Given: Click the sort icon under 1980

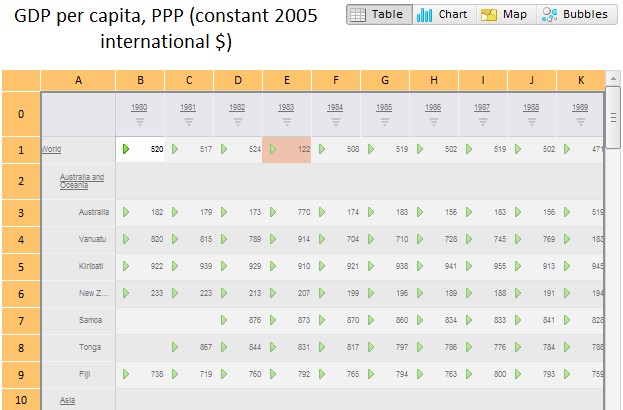Looking at the screenshot, I should (x=140, y=121).
